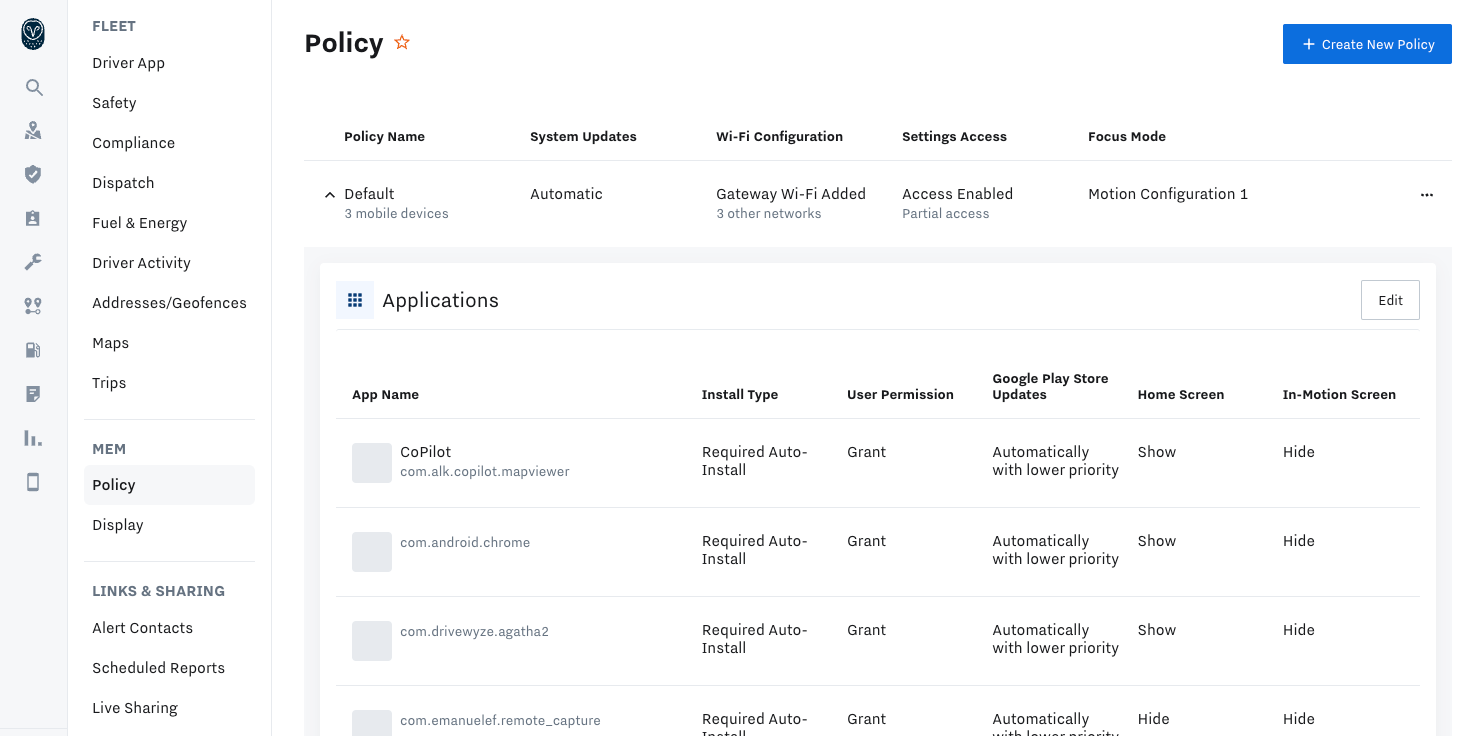Click the Applications grid icon
The image size is (1481, 736).
click(x=355, y=299)
